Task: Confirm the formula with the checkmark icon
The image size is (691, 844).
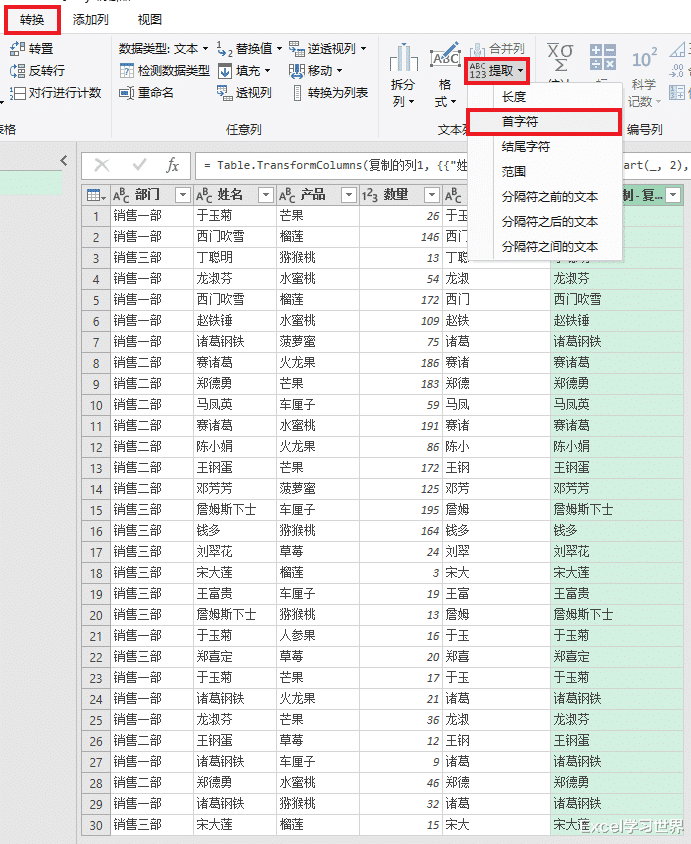Action: click(138, 165)
